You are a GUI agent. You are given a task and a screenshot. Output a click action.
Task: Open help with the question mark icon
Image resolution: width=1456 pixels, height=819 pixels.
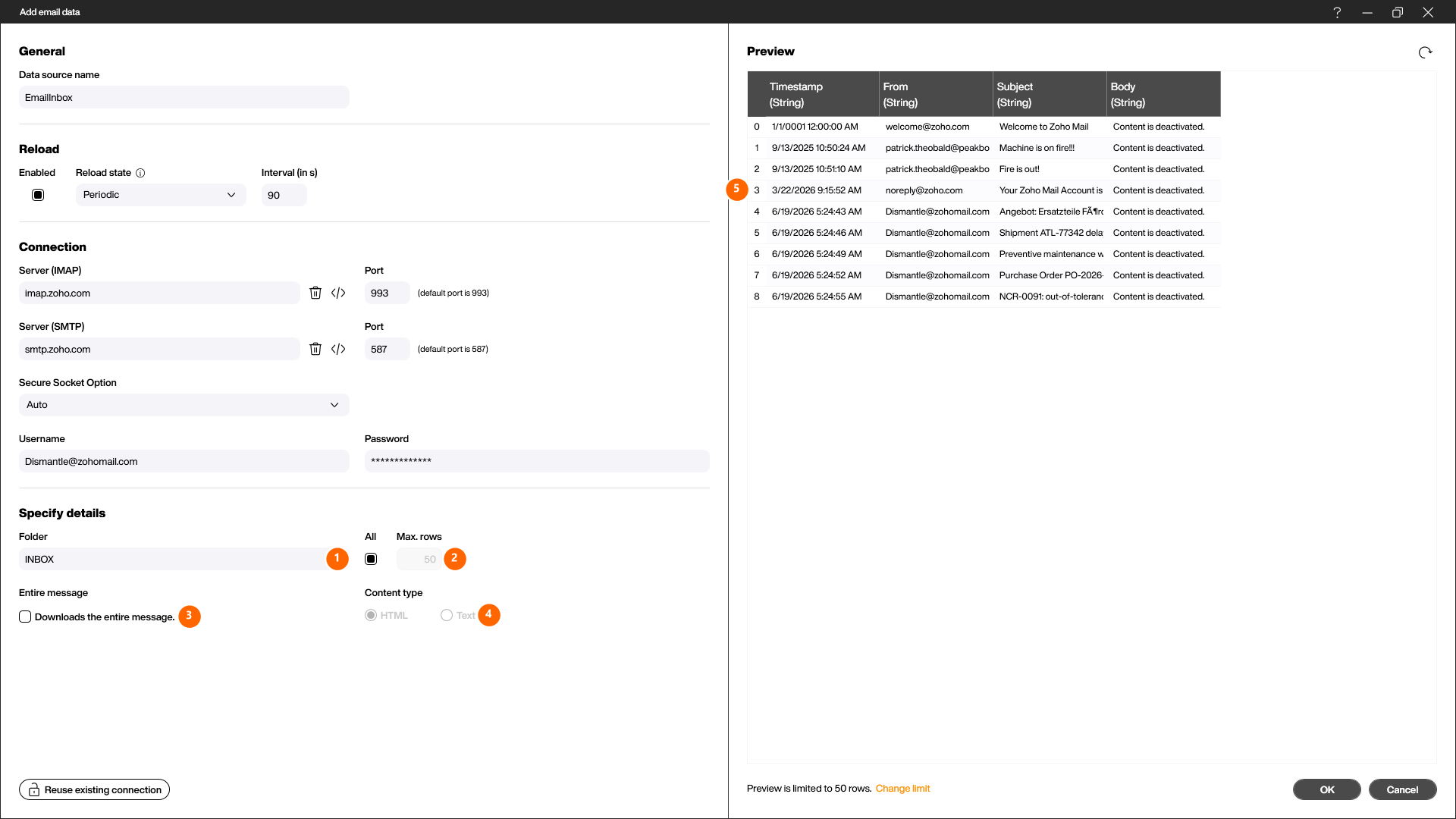point(1337,12)
